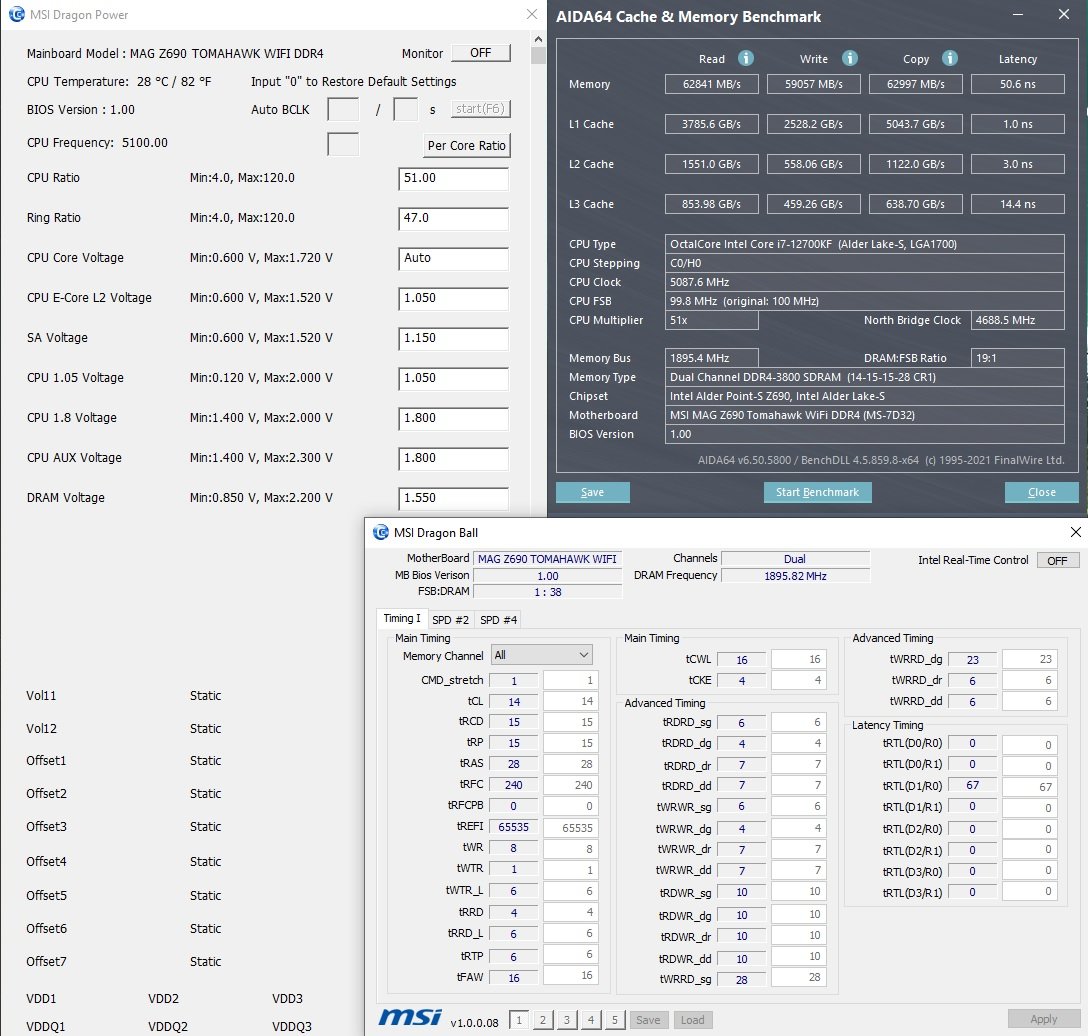
Task: Click the Memory Type field showing DDR4-3800
Action: click(x=865, y=377)
